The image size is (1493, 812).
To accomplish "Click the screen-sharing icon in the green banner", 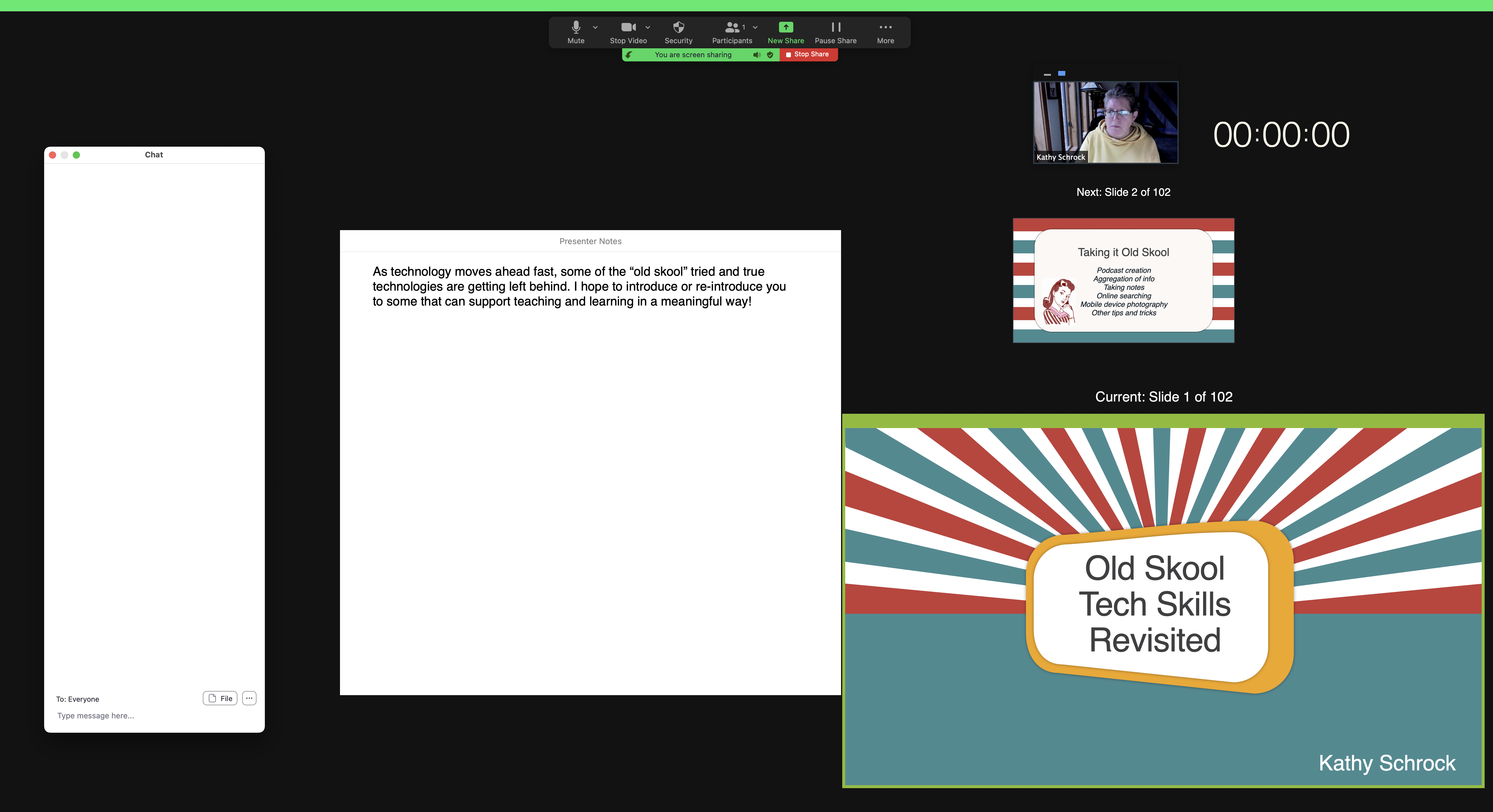I will 629,55.
